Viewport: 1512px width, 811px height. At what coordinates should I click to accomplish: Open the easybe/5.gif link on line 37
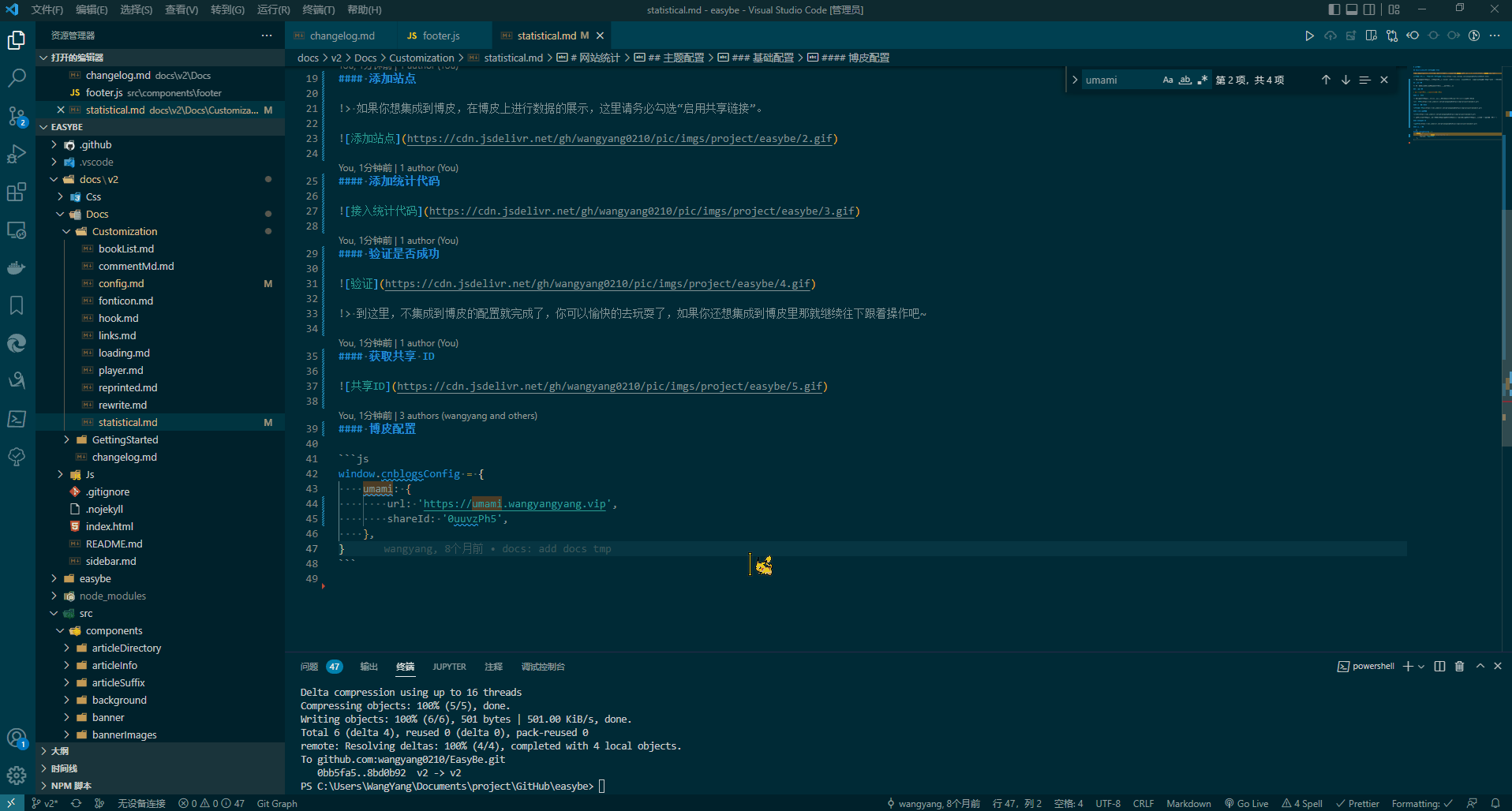coord(610,387)
